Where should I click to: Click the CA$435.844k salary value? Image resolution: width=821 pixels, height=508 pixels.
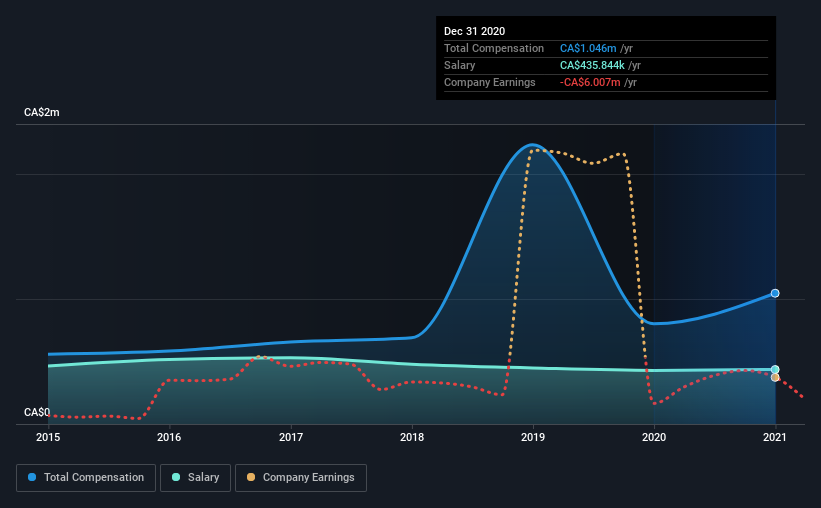pyautogui.click(x=592, y=65)
